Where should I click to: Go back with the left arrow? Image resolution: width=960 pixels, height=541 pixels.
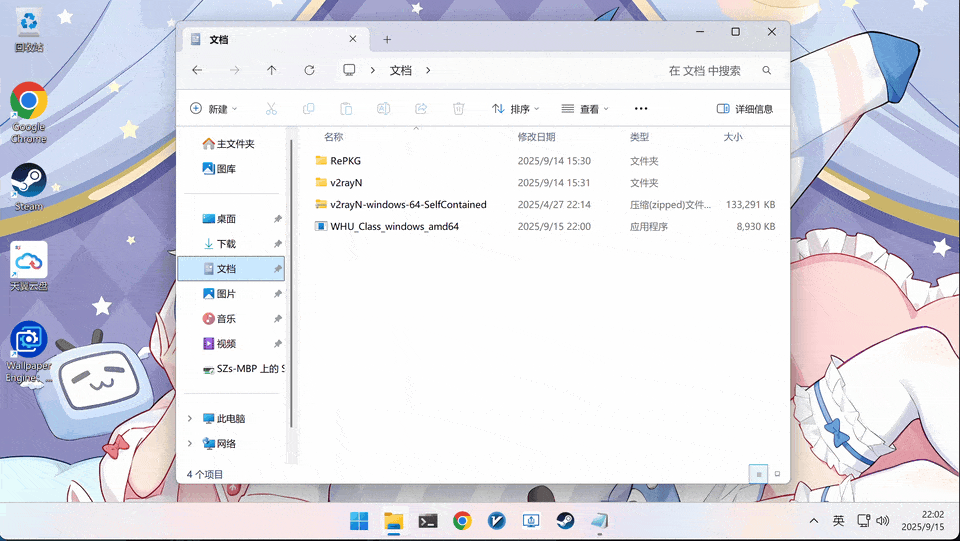coord(197,70)
